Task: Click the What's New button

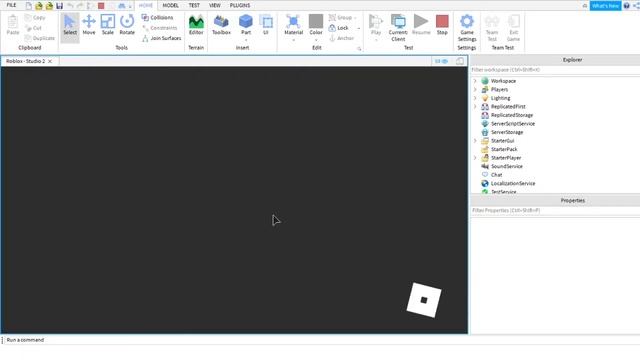Action: point(605,6)
